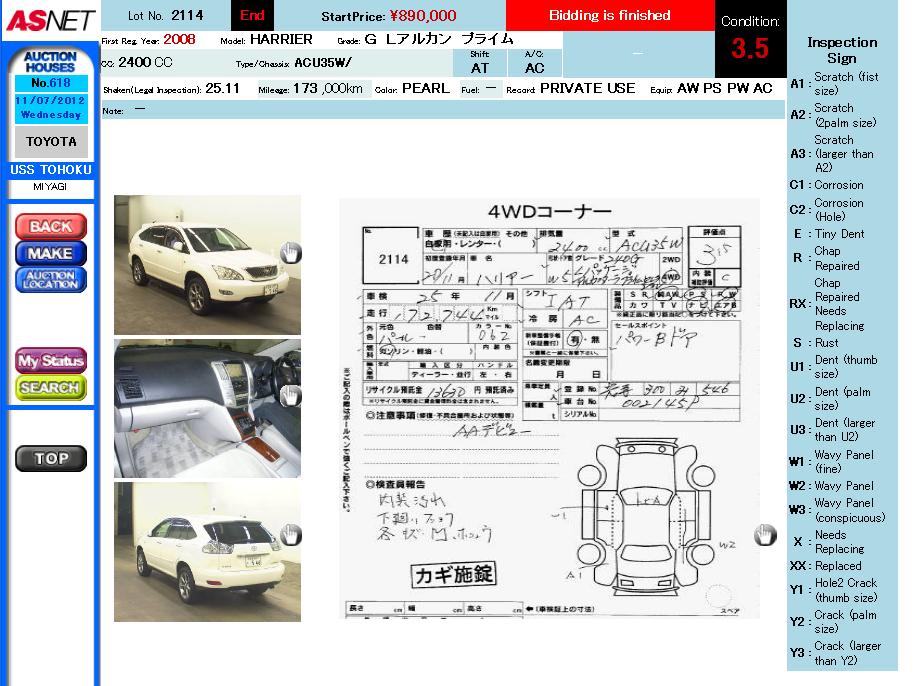Screen dimensions: 920x686
Task: Enlarge the front view Harrier photo
Action: tap(207, 264)
